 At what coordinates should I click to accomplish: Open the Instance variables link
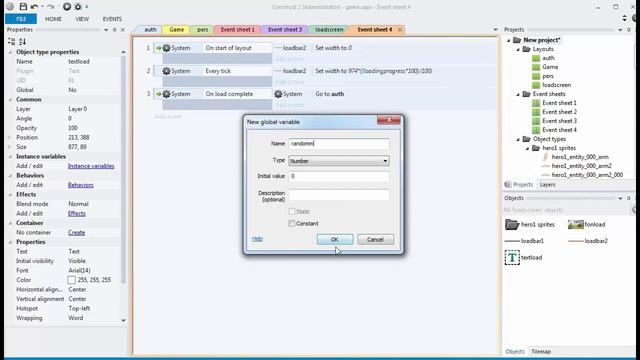pos(91,166)
